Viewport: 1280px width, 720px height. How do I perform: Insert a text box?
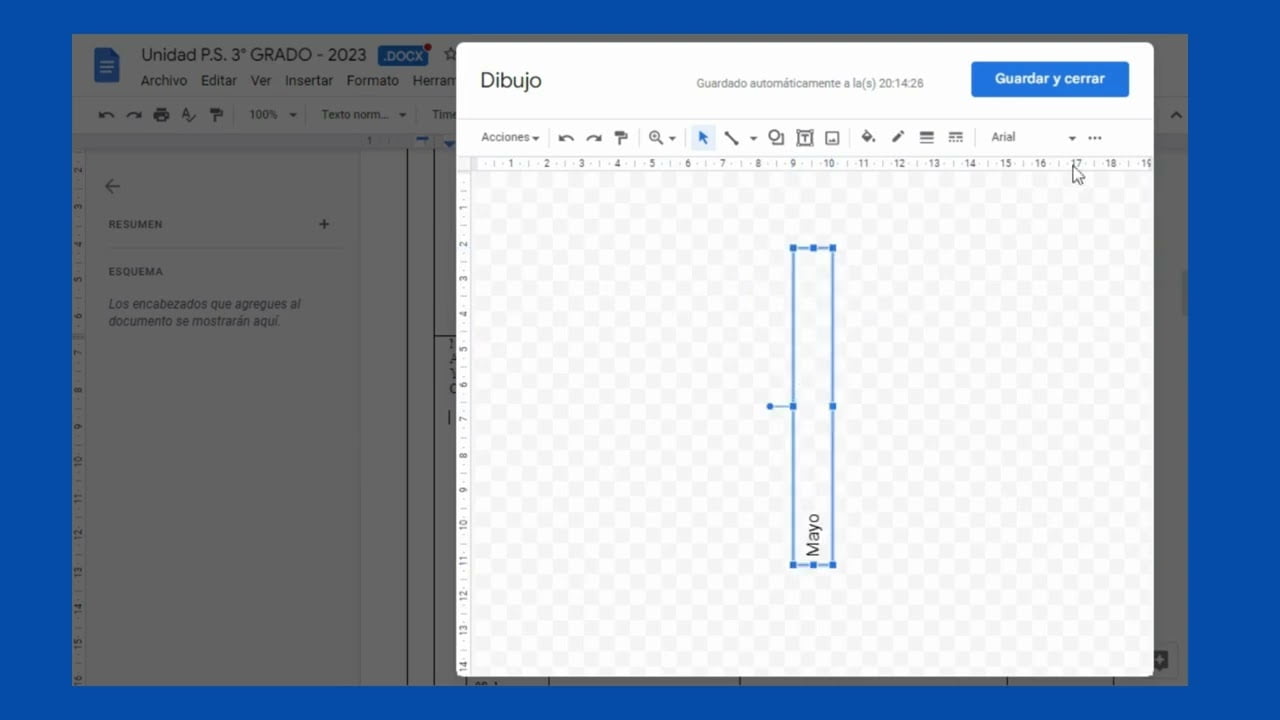pos(804,138)
